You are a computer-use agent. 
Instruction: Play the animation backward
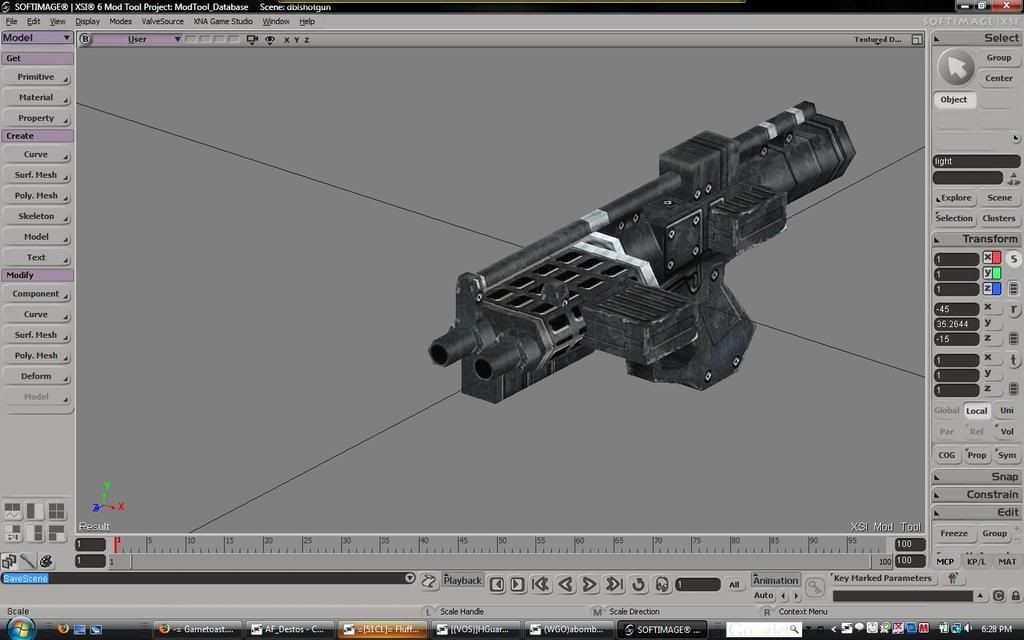tap(566, 584)
